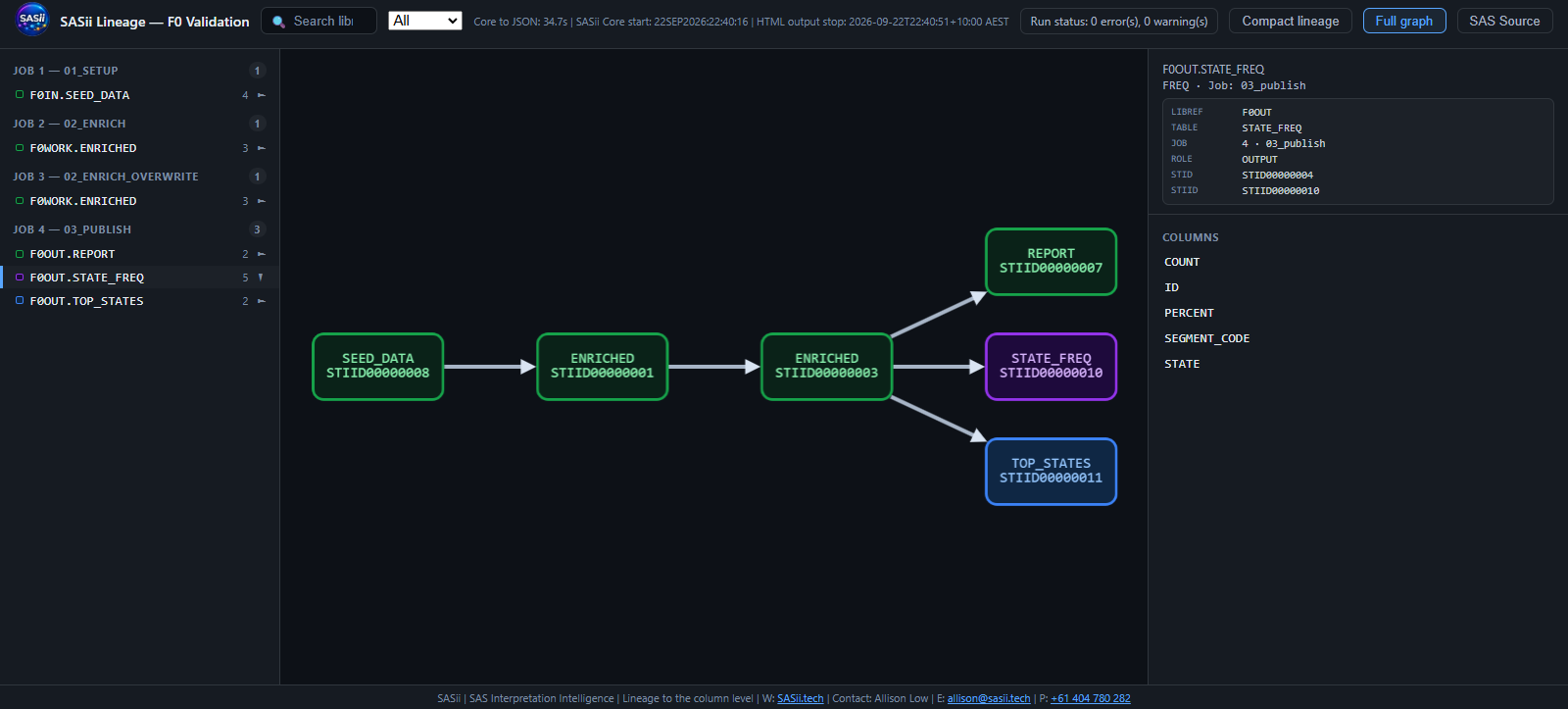1568x709 pixels.
Task: Open the SASii.tech website link
Action: click(801, 698)
